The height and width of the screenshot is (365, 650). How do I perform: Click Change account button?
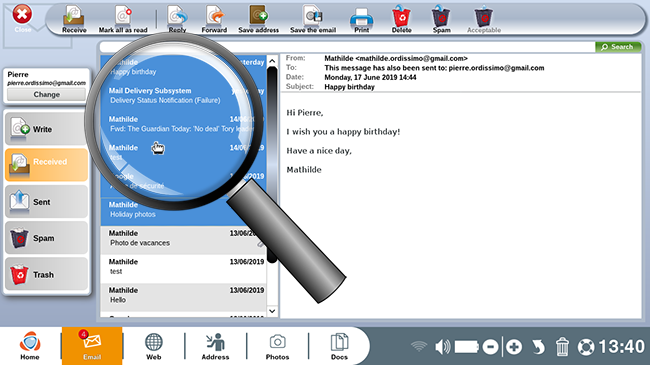point(46,95)
